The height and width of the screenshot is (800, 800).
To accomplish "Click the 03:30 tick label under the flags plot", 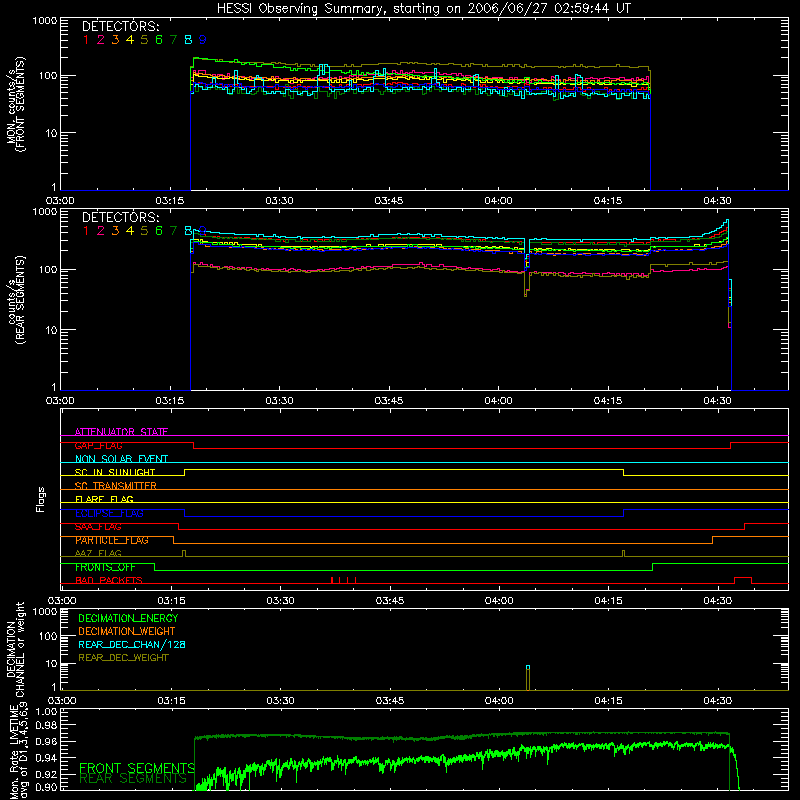I will (280, 601).
